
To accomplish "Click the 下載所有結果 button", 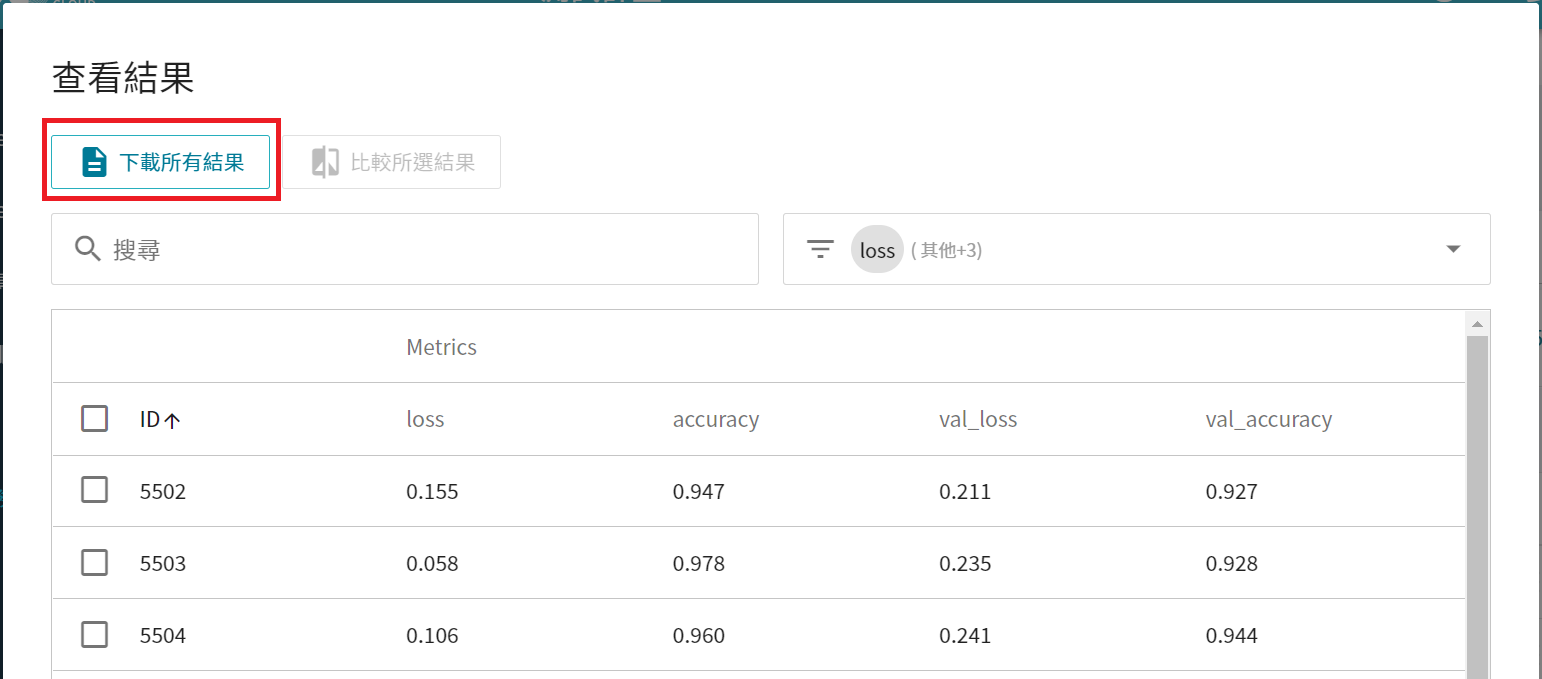I will [161, 162].
